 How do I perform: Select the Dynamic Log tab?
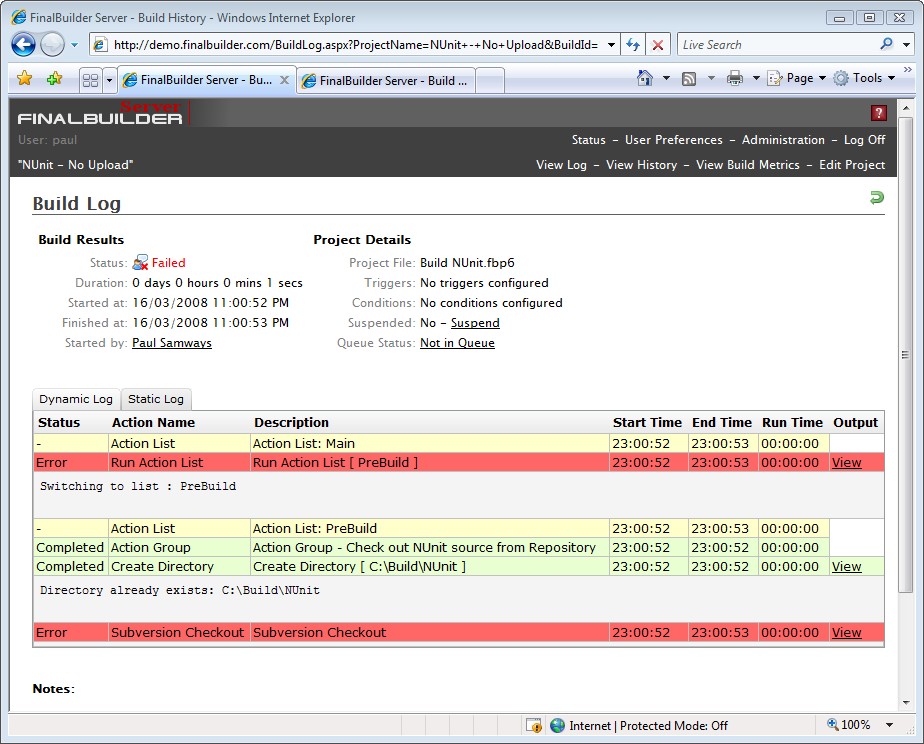click(76, 399)
